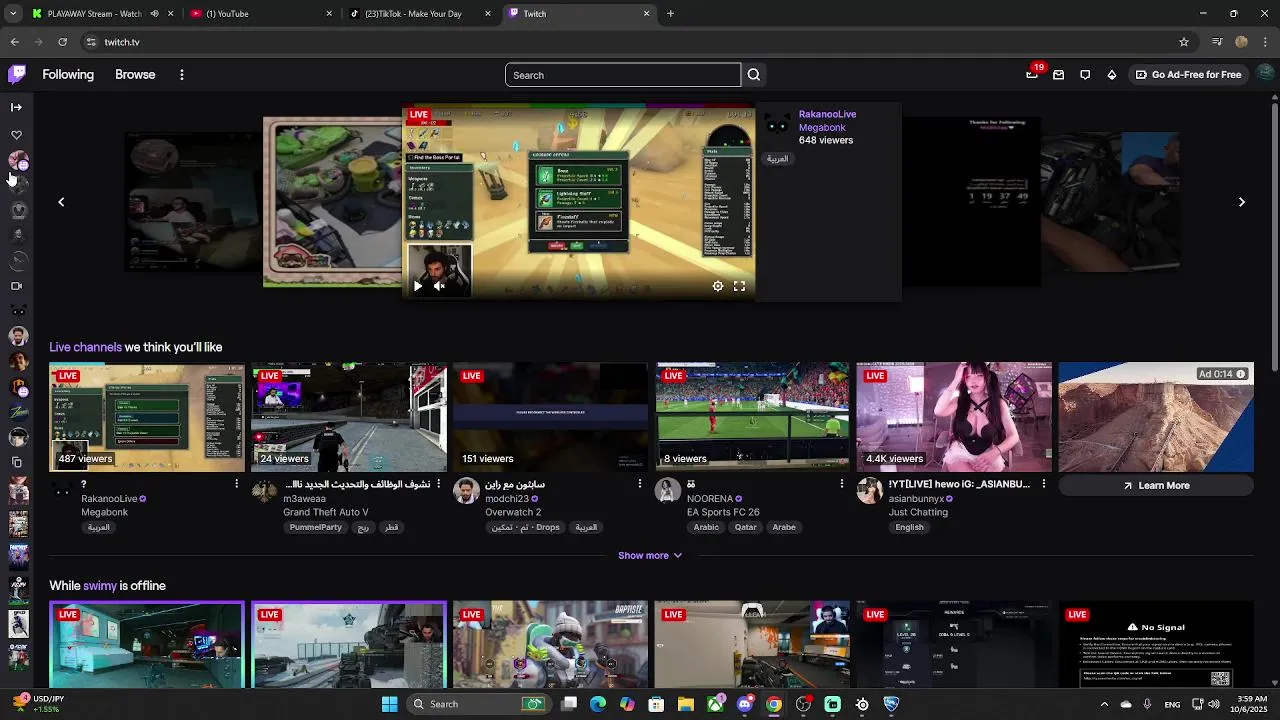Screen dimensions: 1280x720
Task: Click Learn More on the ad
Action: 1156,485
